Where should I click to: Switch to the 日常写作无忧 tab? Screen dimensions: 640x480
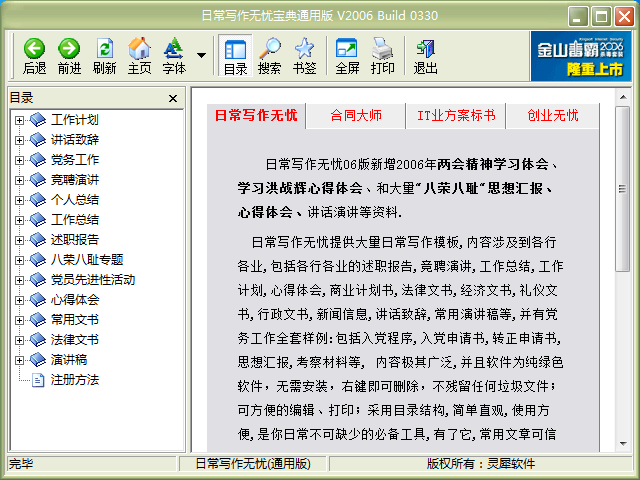[x=256, y=116]
